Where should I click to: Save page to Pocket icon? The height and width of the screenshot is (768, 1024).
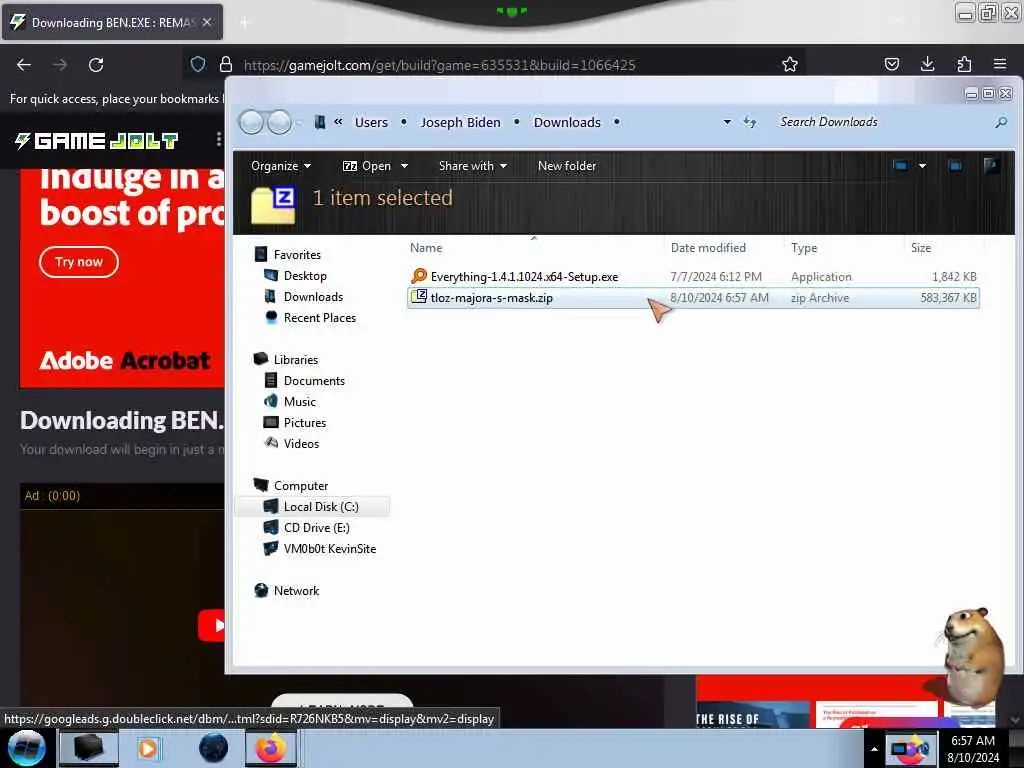891,64
